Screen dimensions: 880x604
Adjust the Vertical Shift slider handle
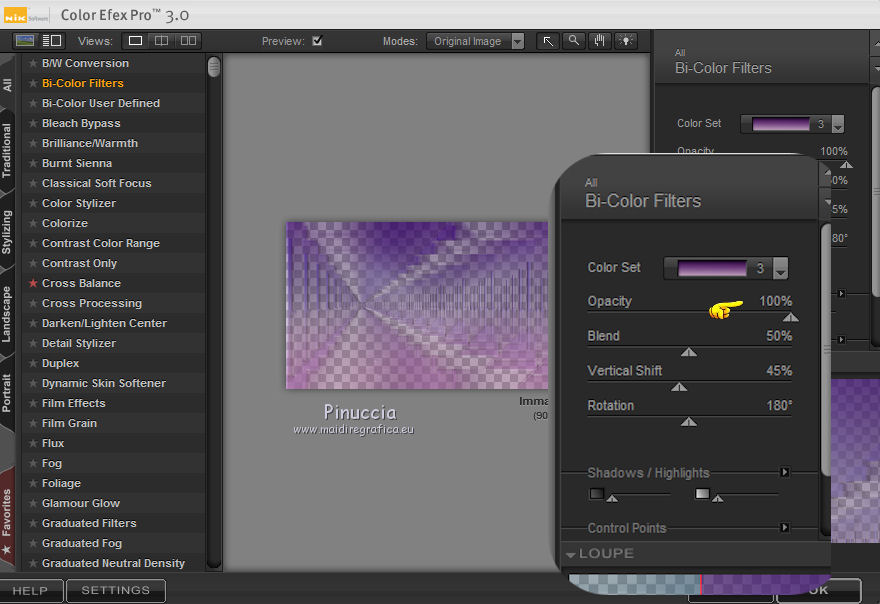(x=679, y=387)
